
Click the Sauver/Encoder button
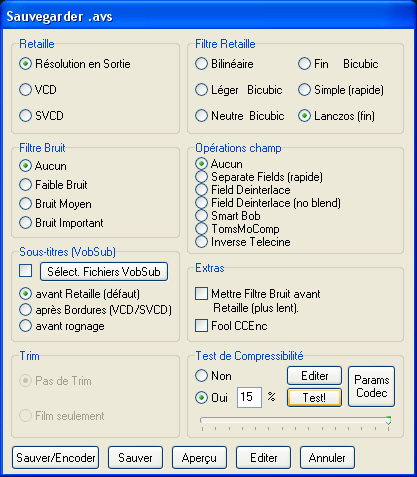(56, 458)
